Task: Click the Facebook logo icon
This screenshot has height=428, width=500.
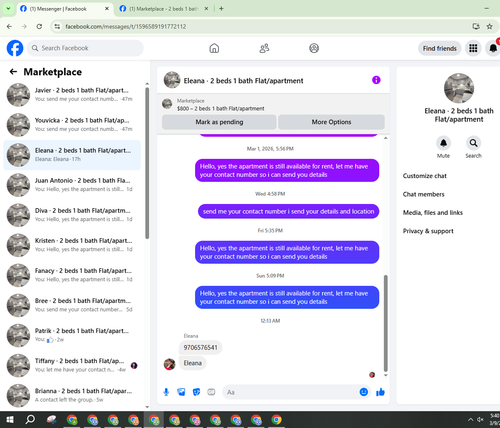Action: (15, 48)
